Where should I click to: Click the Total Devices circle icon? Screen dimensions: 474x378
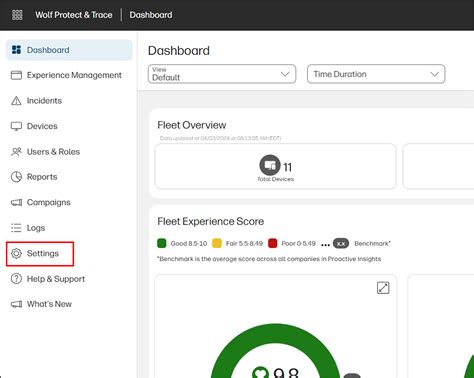point(270,165)
